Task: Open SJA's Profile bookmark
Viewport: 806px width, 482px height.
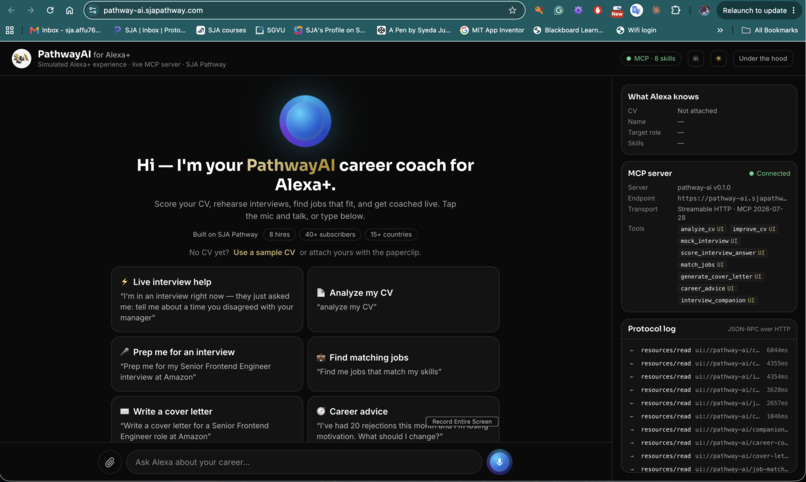Action: pos(329,30)
